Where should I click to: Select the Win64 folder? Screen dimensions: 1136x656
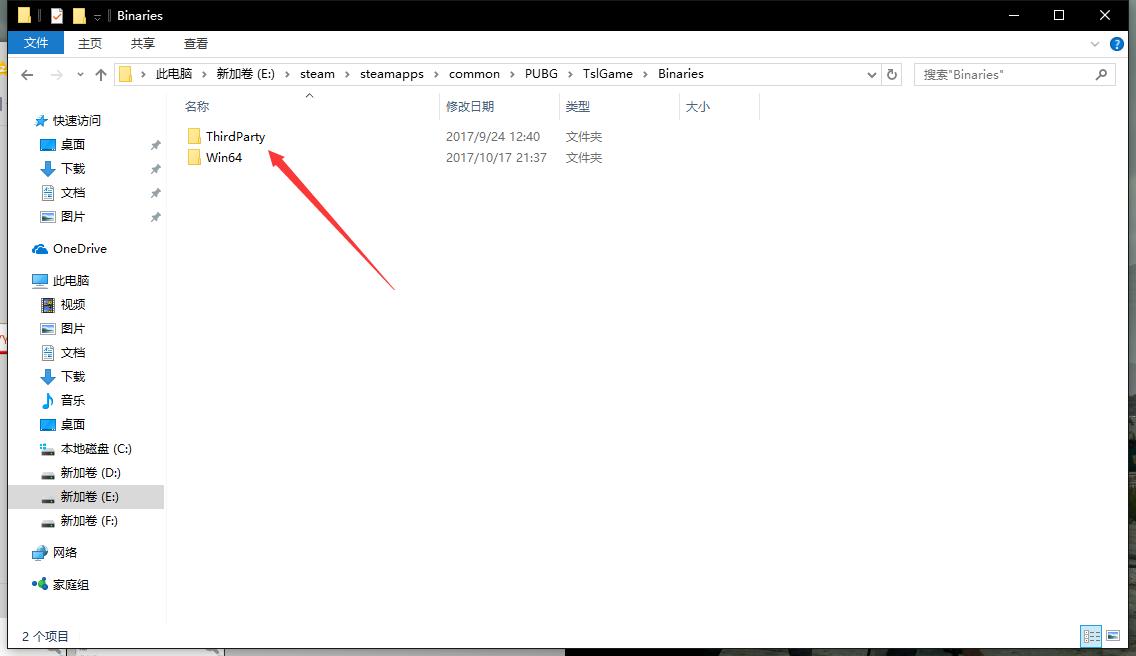pyautogui.click(x=224, y=157)
